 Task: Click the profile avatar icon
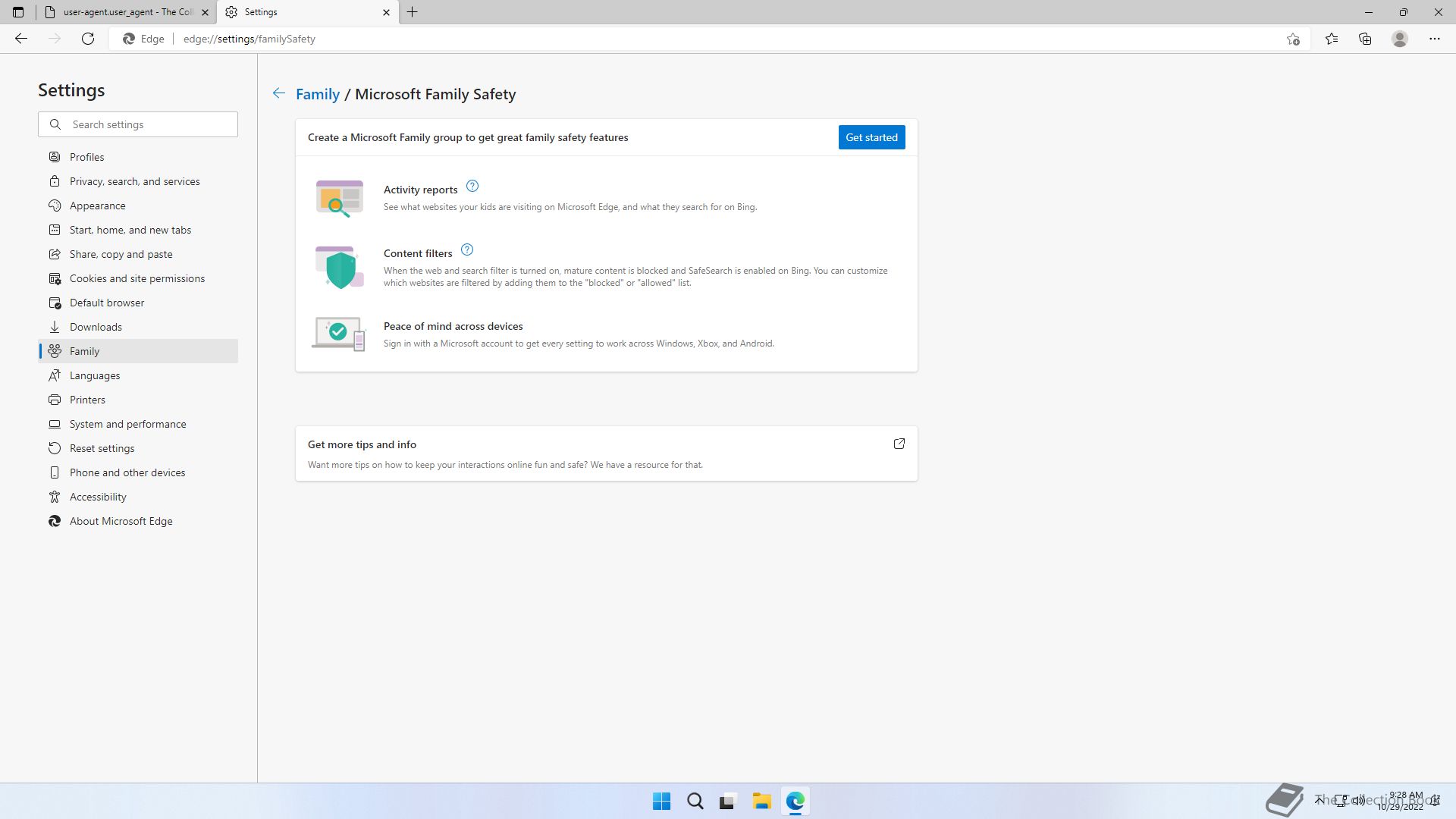pos(1400,39)
